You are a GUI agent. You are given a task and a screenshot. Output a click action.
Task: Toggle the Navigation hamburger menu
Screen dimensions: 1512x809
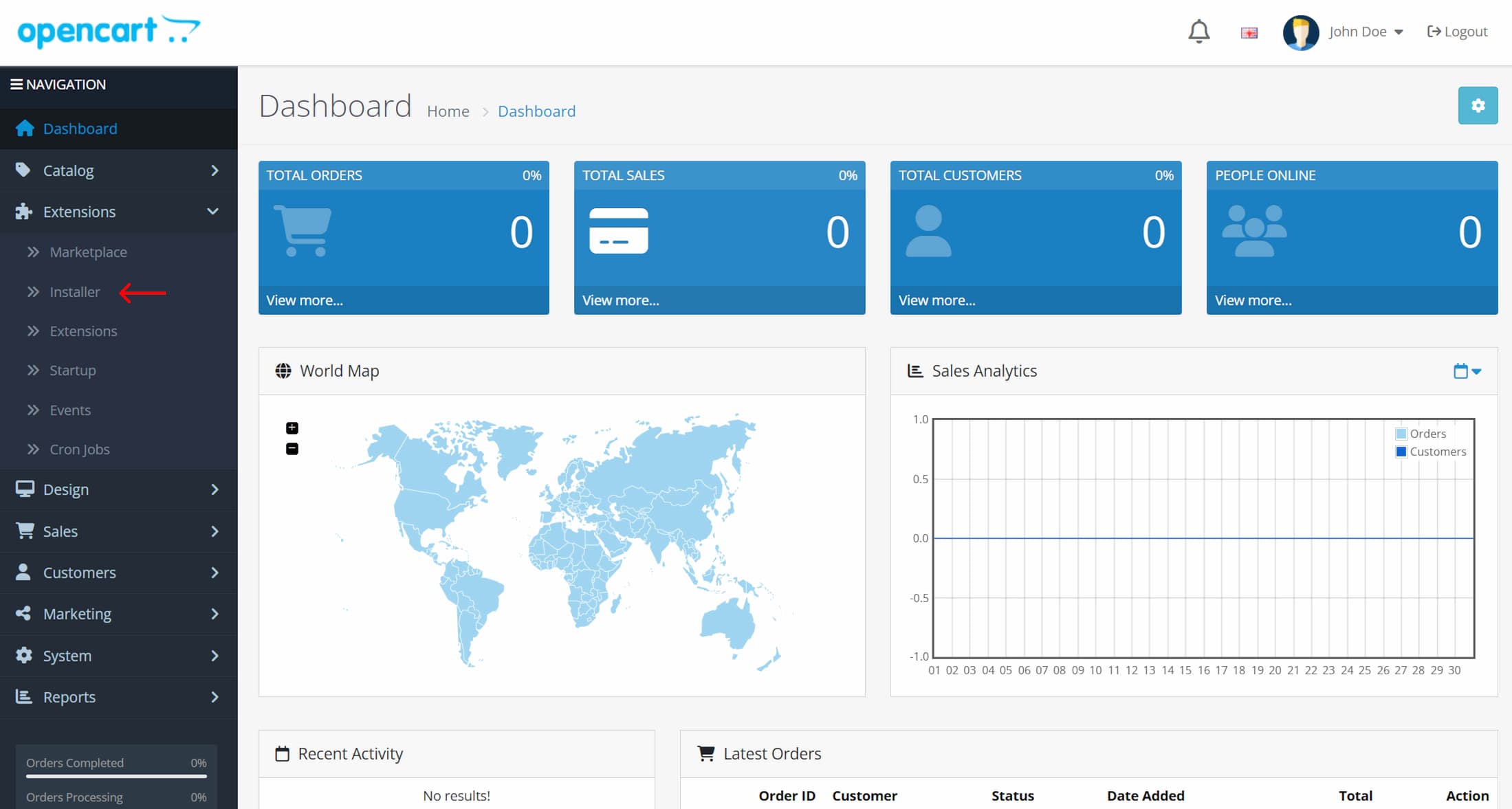click(17, 85)
